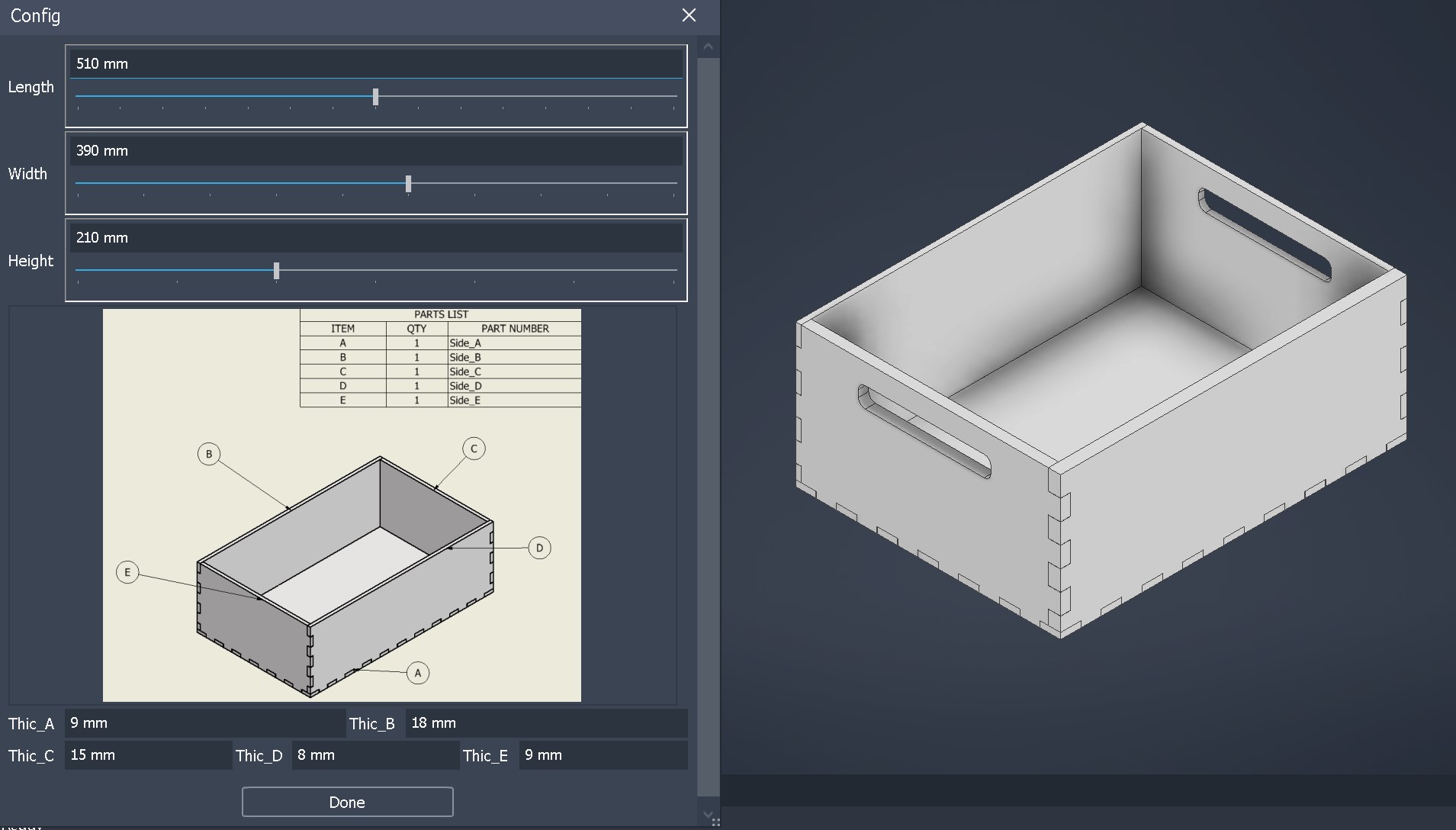Select balloon C callout in the diagram
This screenshot has height=830, width=1456.
(x=474, y=449)
